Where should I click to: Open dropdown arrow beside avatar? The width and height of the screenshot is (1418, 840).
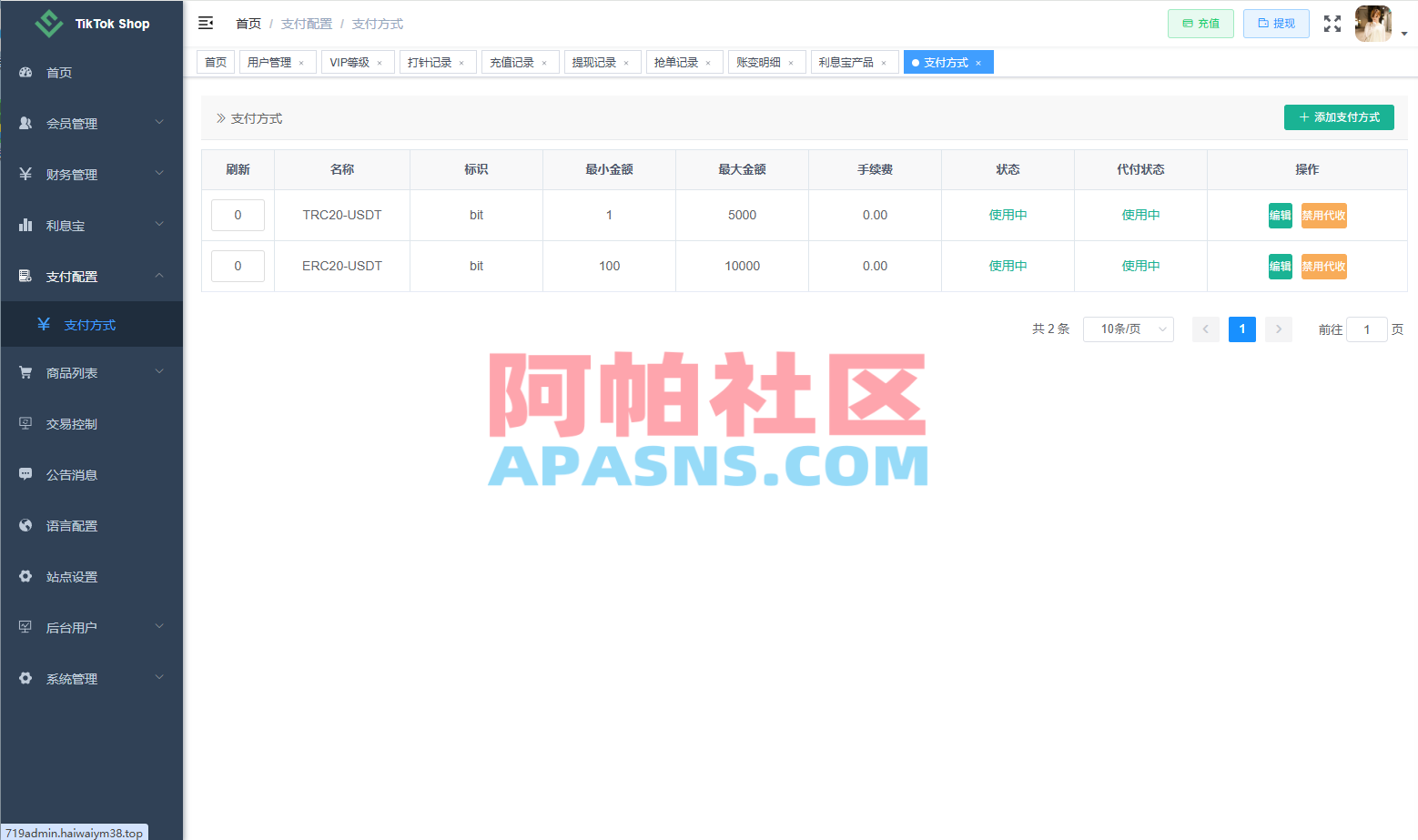click(x=1404, y=34)
